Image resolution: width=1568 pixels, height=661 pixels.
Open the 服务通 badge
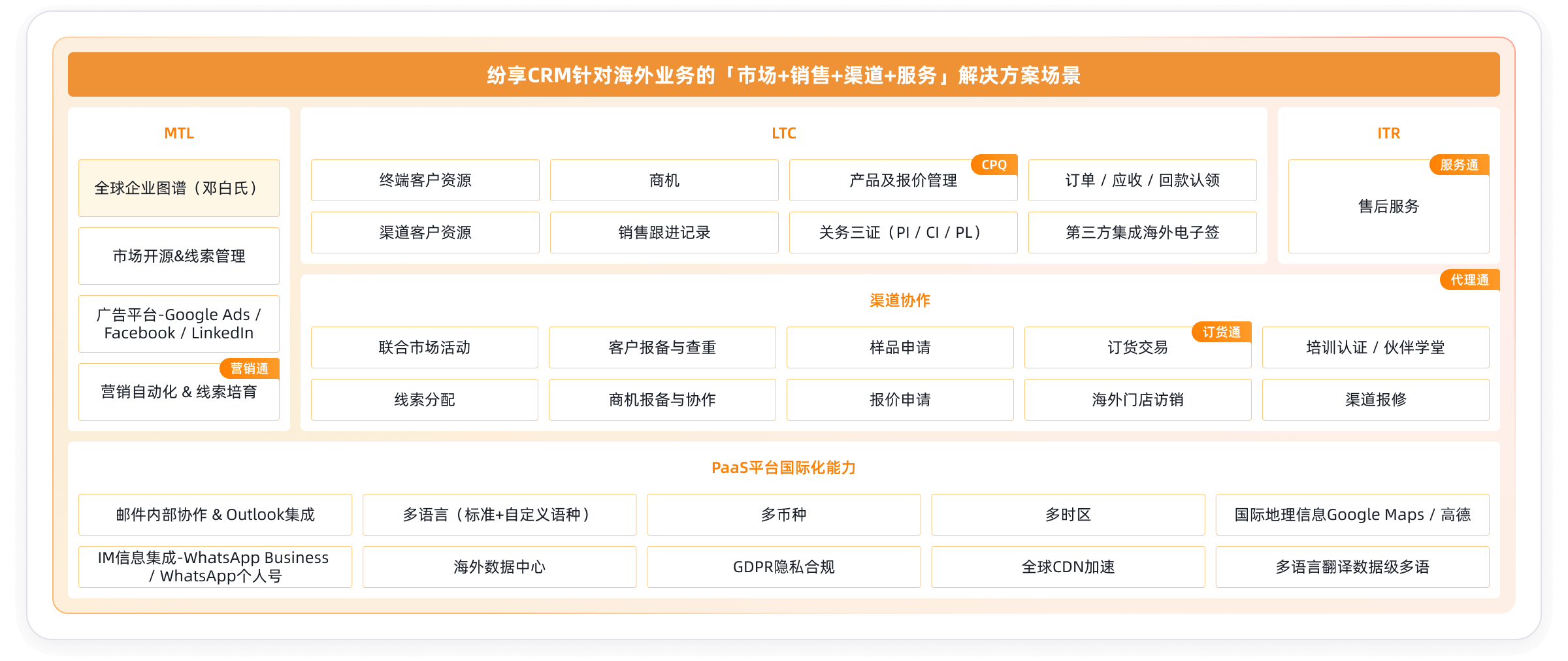[1459, 165]
